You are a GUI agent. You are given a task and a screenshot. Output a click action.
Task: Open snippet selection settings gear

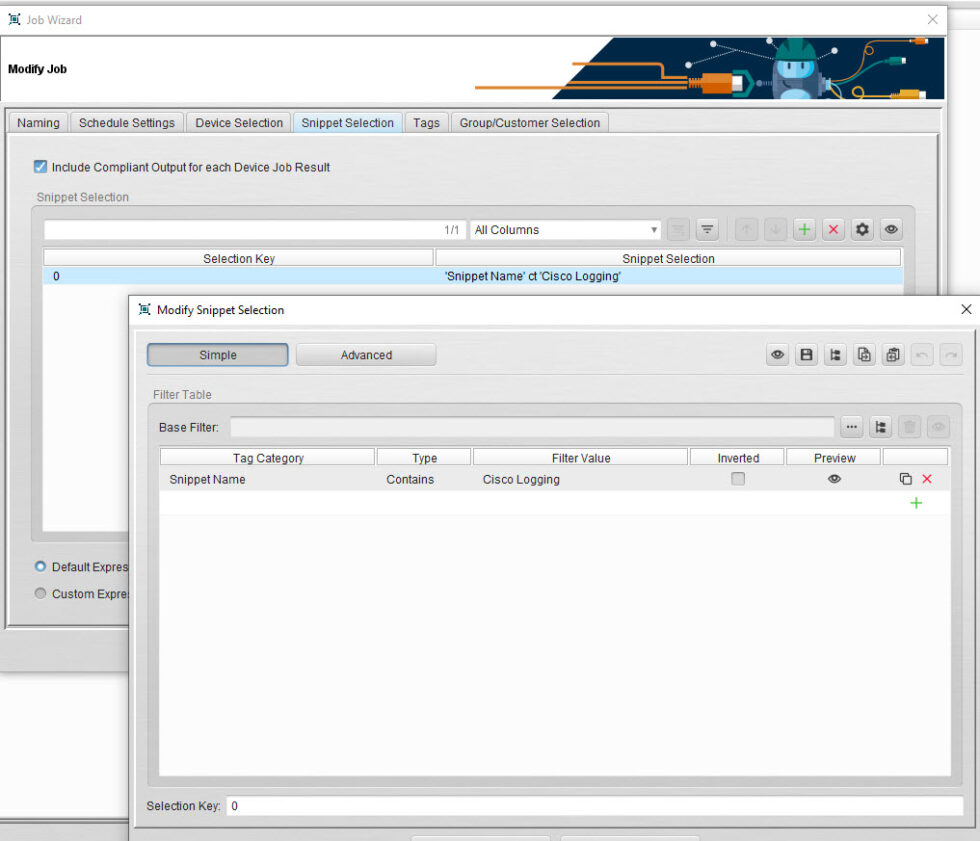click(x=862, y=229)
